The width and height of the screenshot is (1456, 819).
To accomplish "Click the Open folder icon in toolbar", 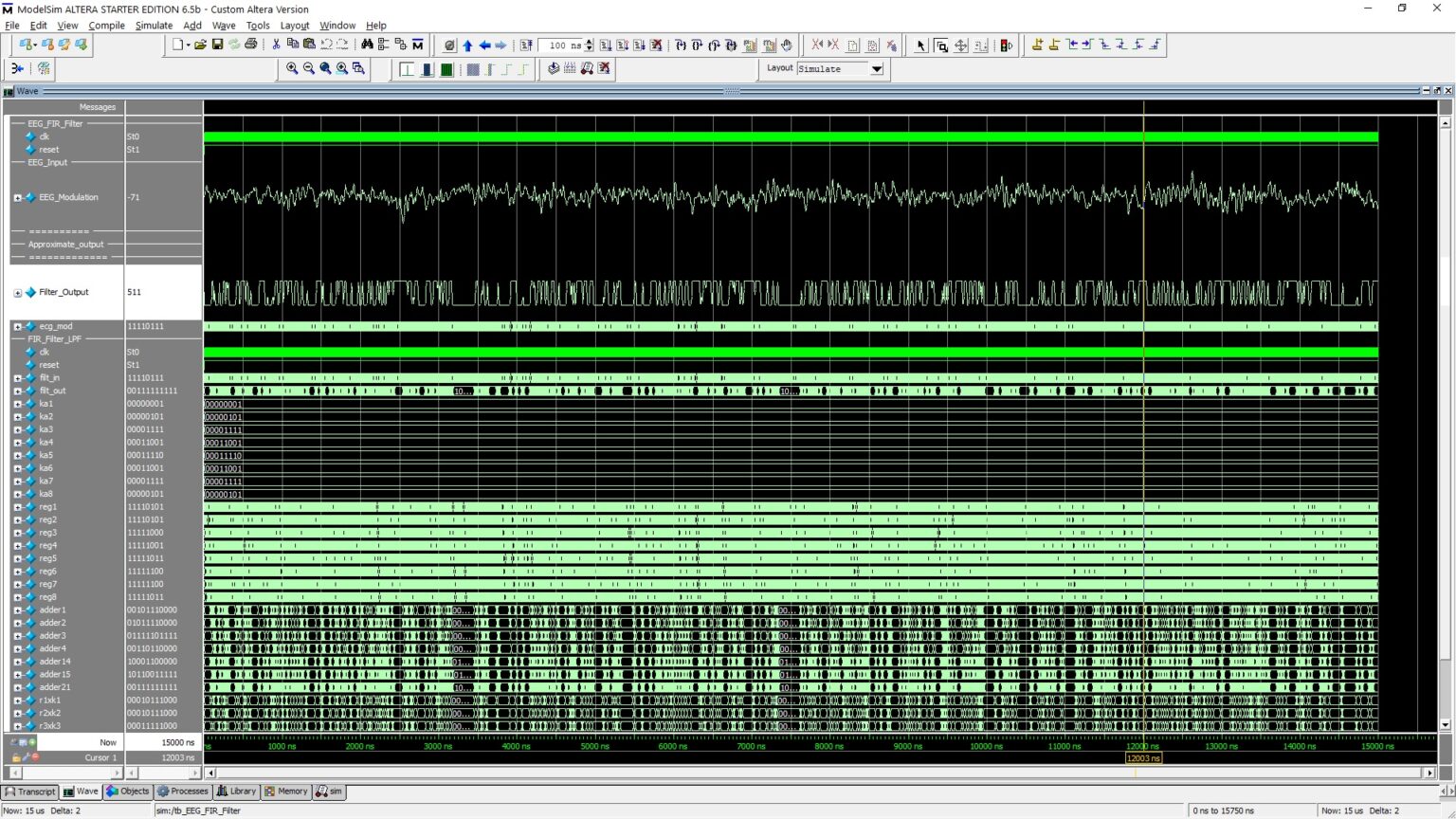I will [x=200, y=45].
